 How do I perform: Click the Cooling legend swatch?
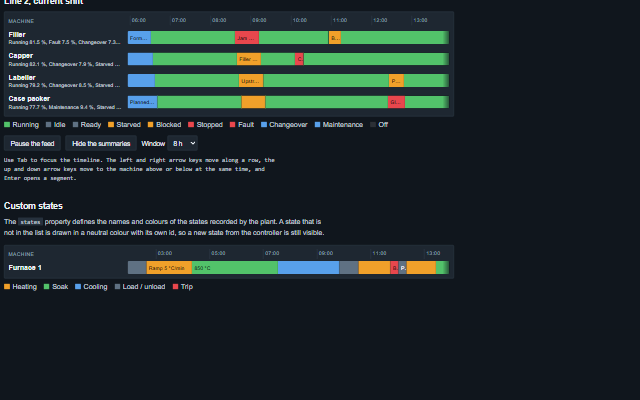(x=78, y=287)
